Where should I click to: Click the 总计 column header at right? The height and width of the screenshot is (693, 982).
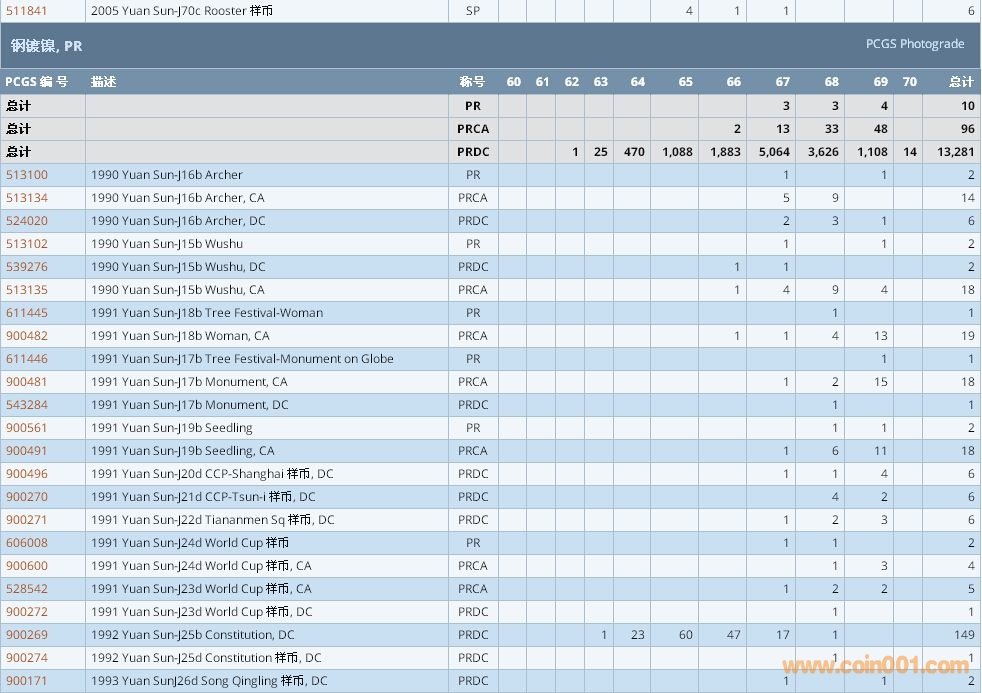(960, 82)
